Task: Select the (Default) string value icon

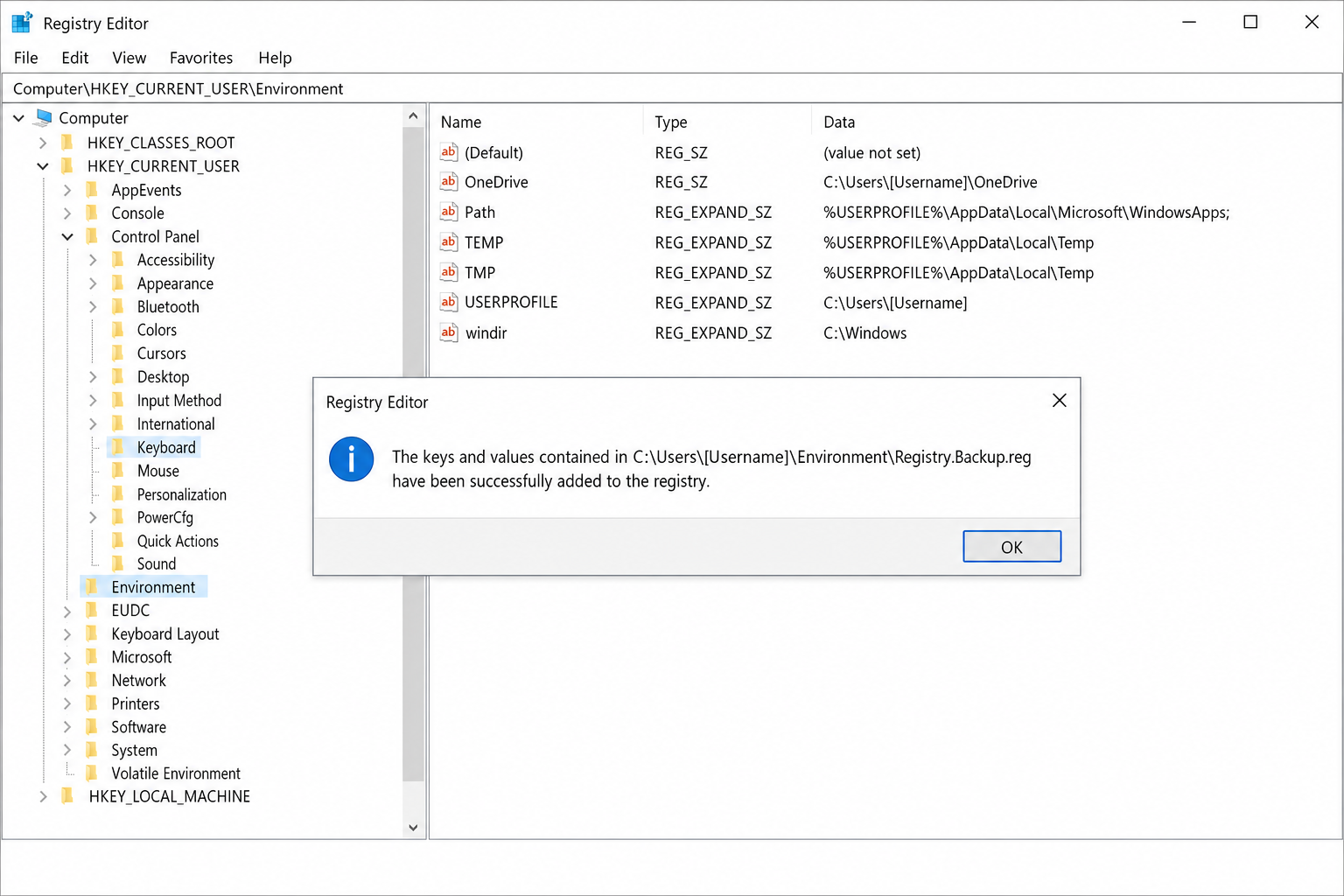Action: click(449, 152)
